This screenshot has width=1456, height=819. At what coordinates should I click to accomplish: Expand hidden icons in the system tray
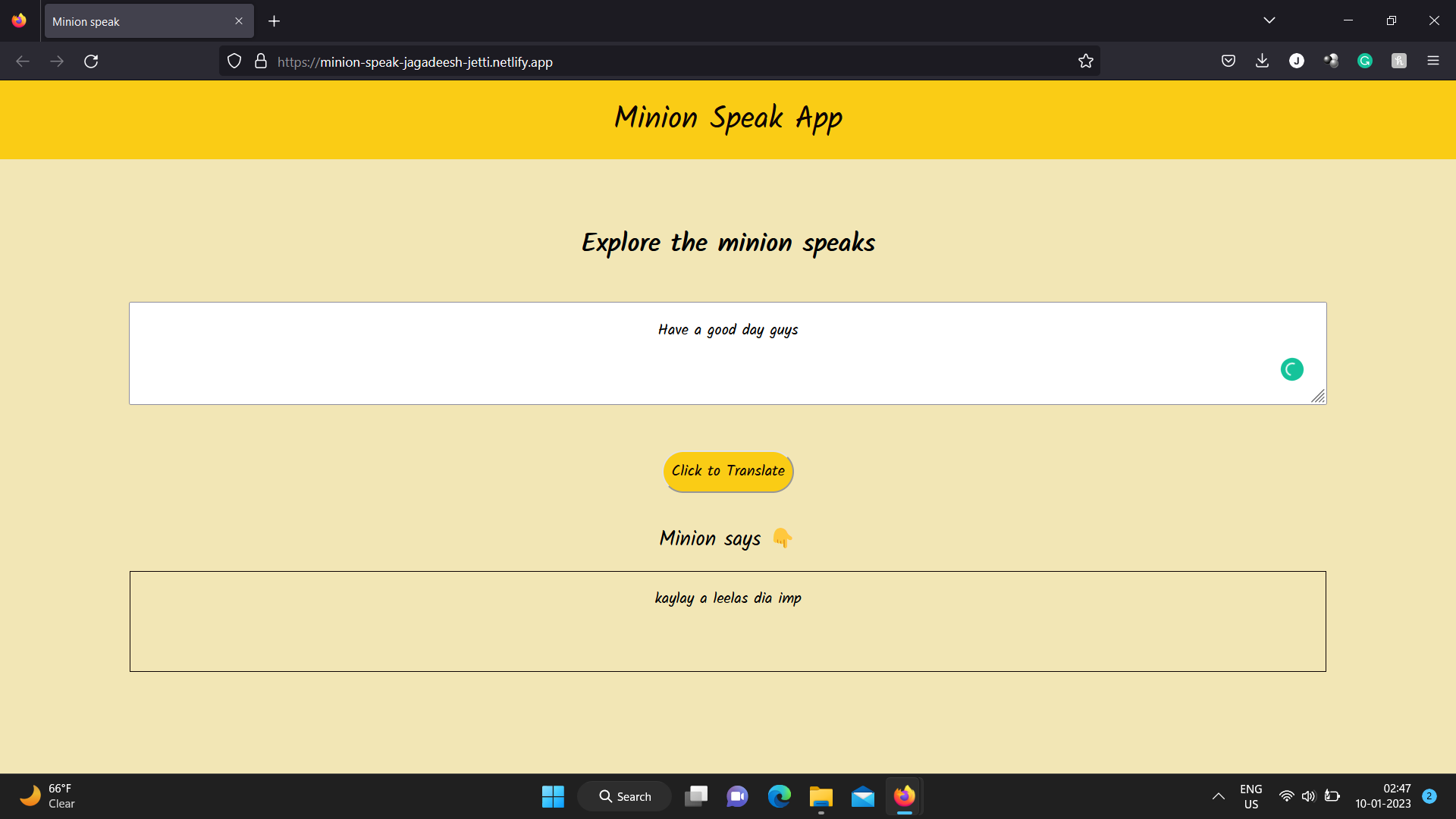[x=1219, y=796]
